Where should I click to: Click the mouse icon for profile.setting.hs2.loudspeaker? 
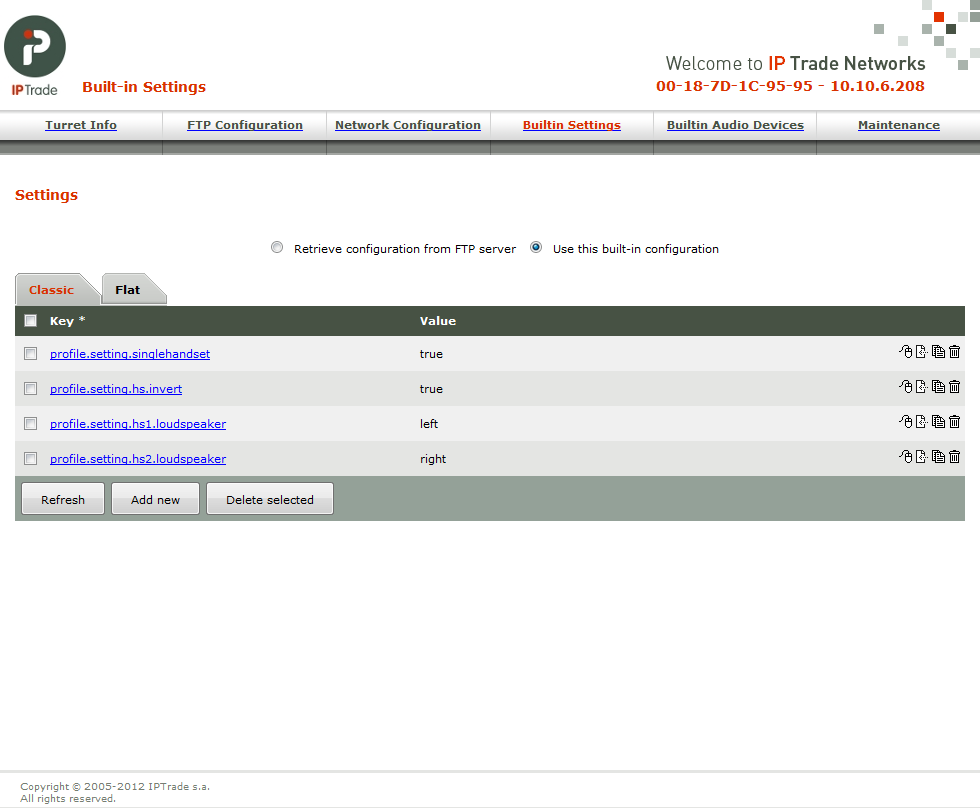click(906, 457)
